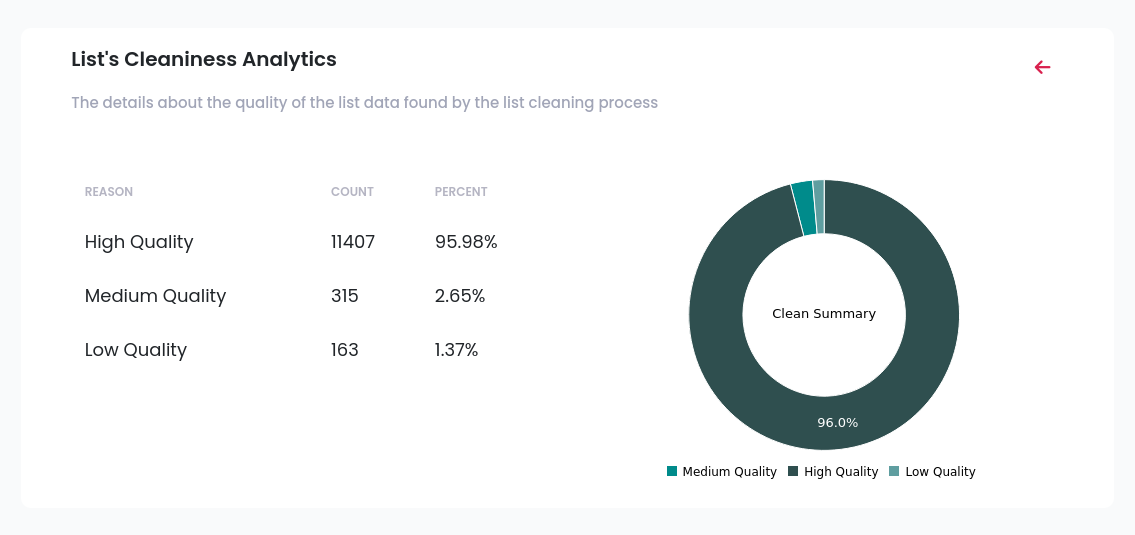Click the REASON column header

(x=109, y=192)
